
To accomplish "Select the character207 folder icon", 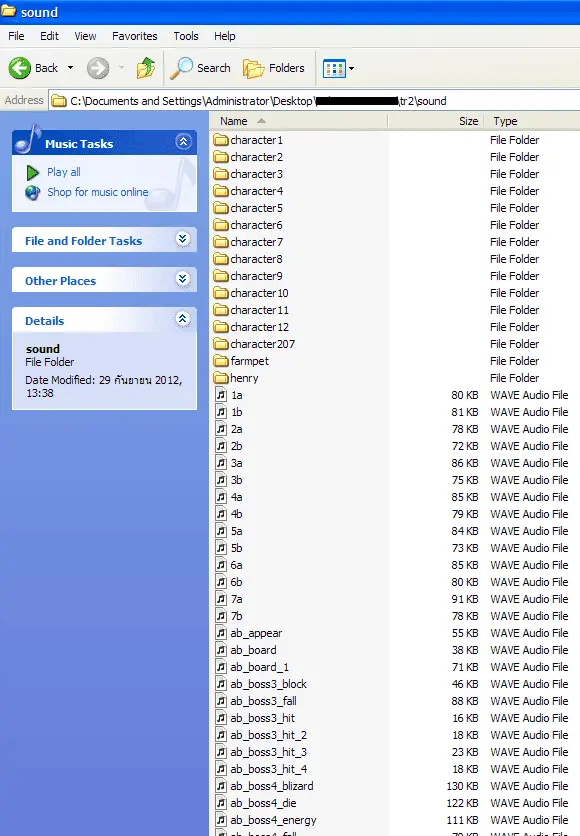I will pos(221,344).
